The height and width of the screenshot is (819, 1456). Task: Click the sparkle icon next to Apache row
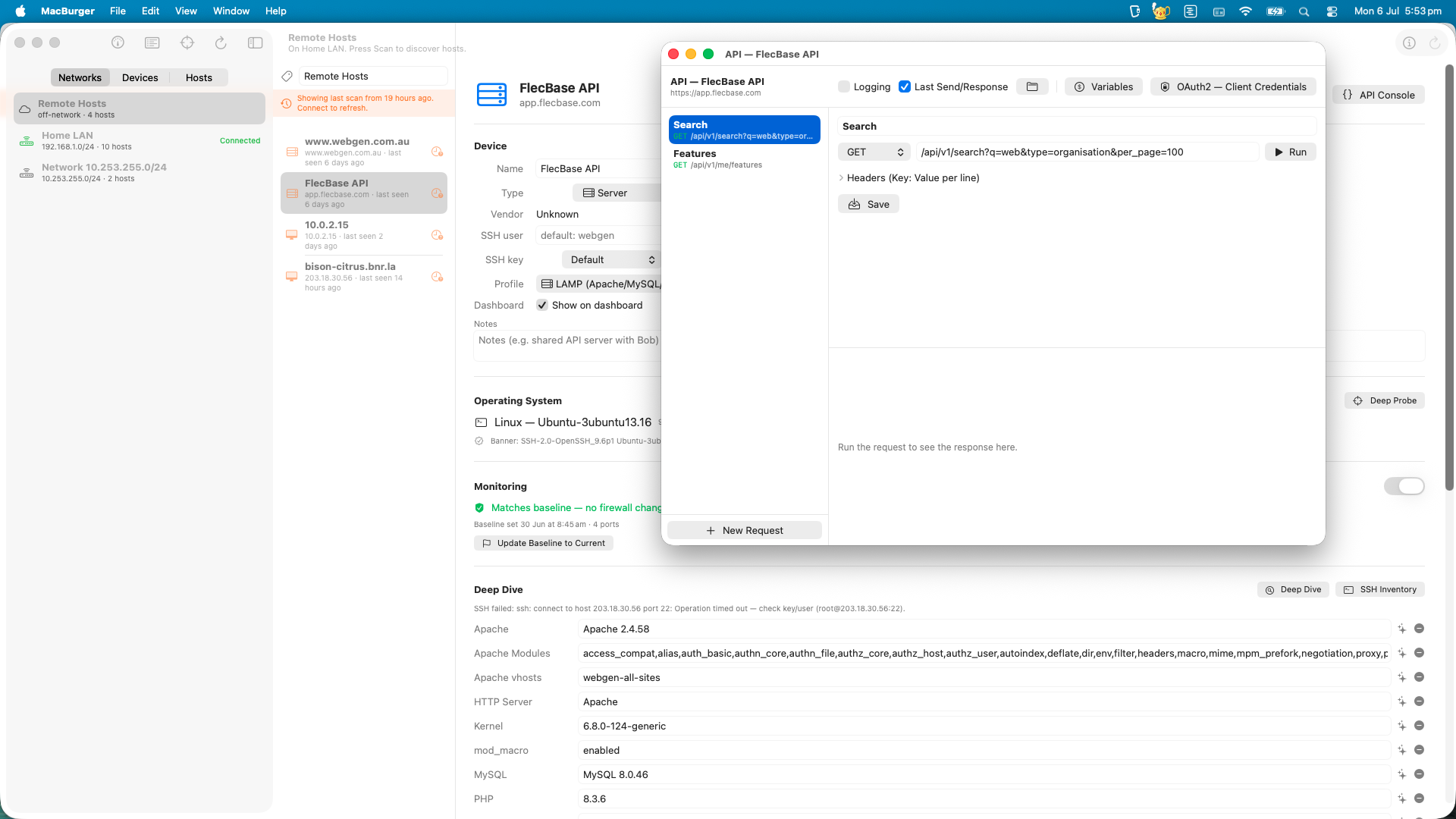click(x=1402, y=629)
